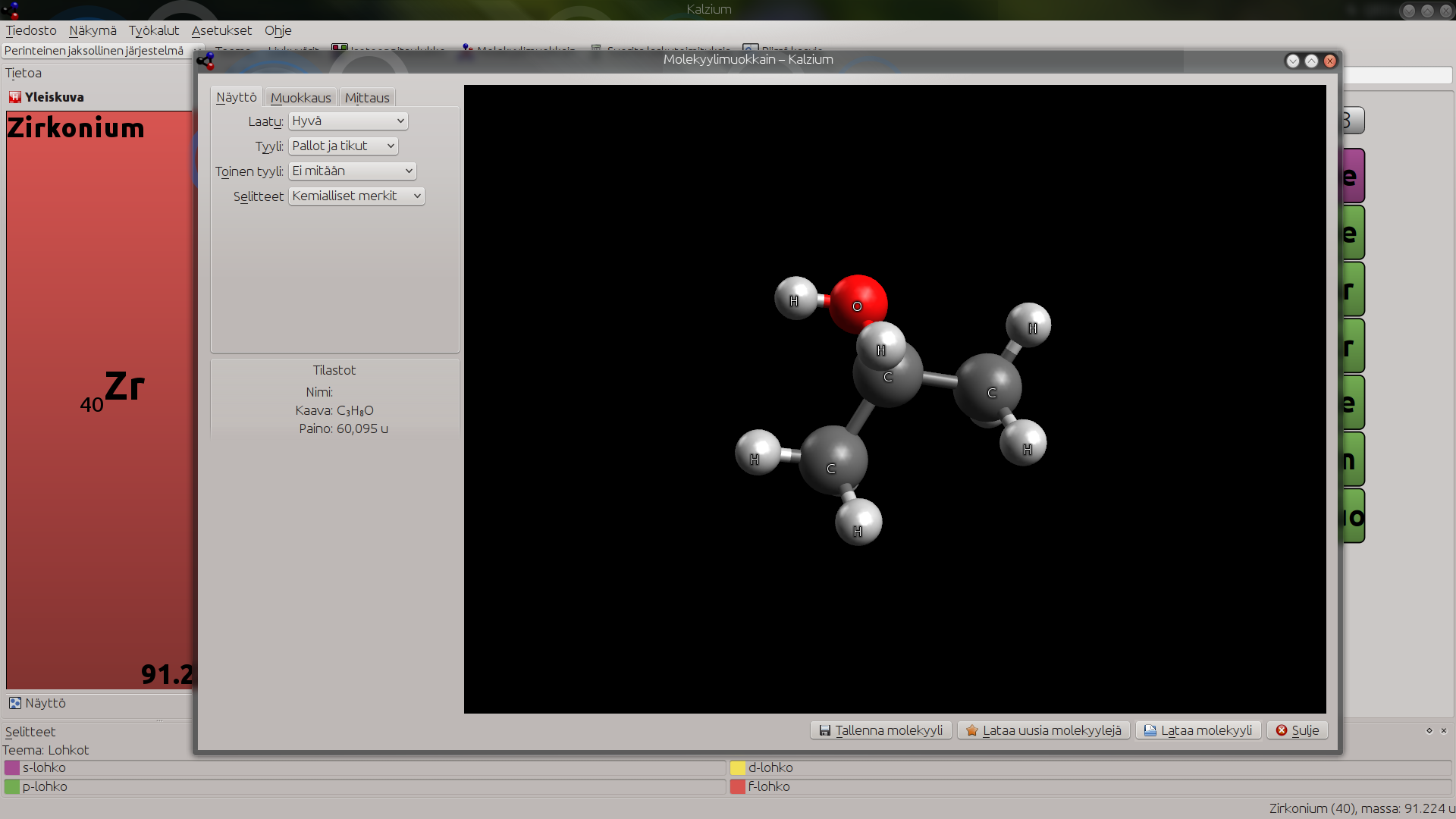Click the d-lohko yellow color swatch
1456x819 pixels.
click(x=738, y=767)
